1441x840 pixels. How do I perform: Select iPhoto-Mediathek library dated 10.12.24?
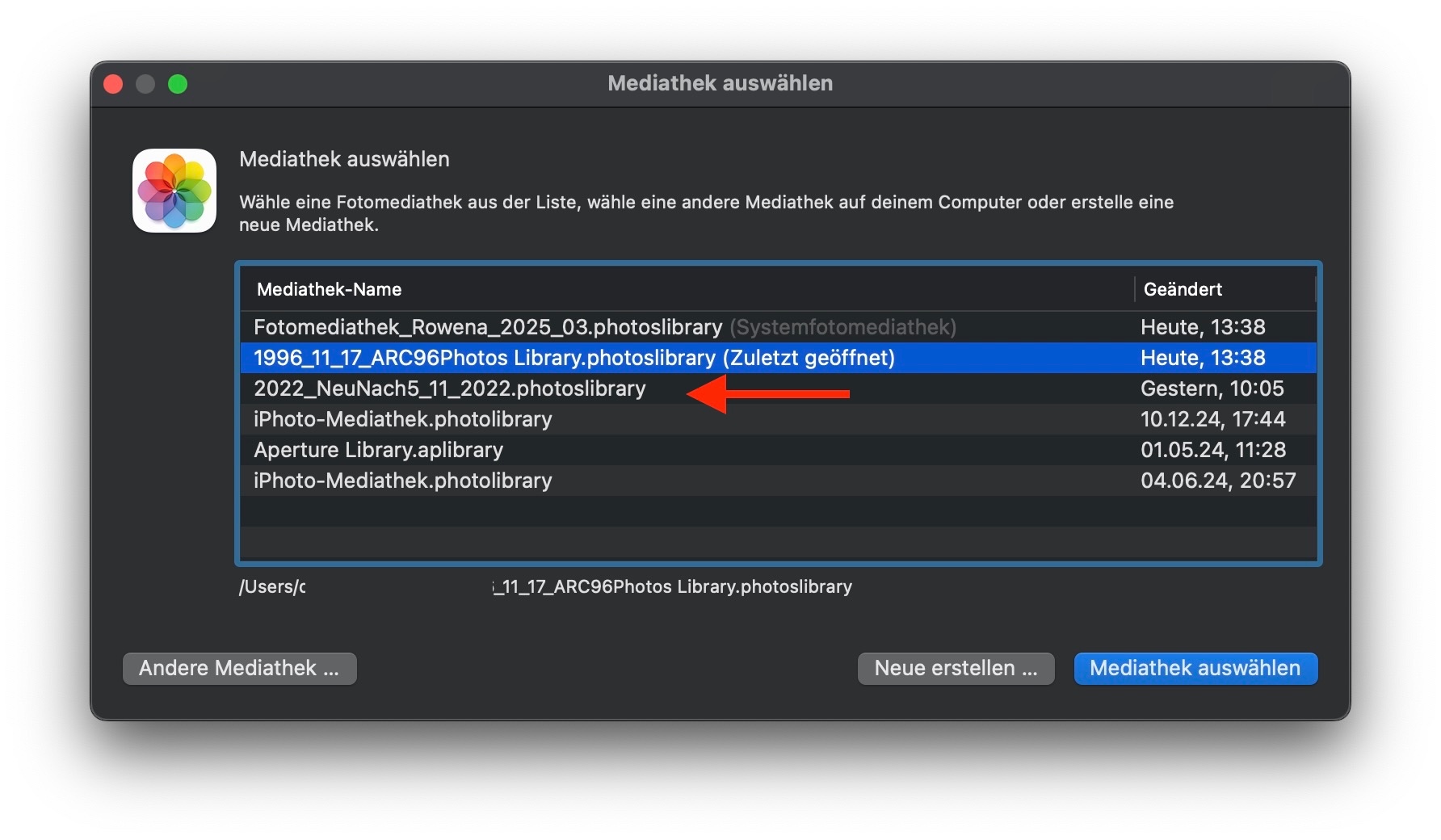click(x=403, y=419)
